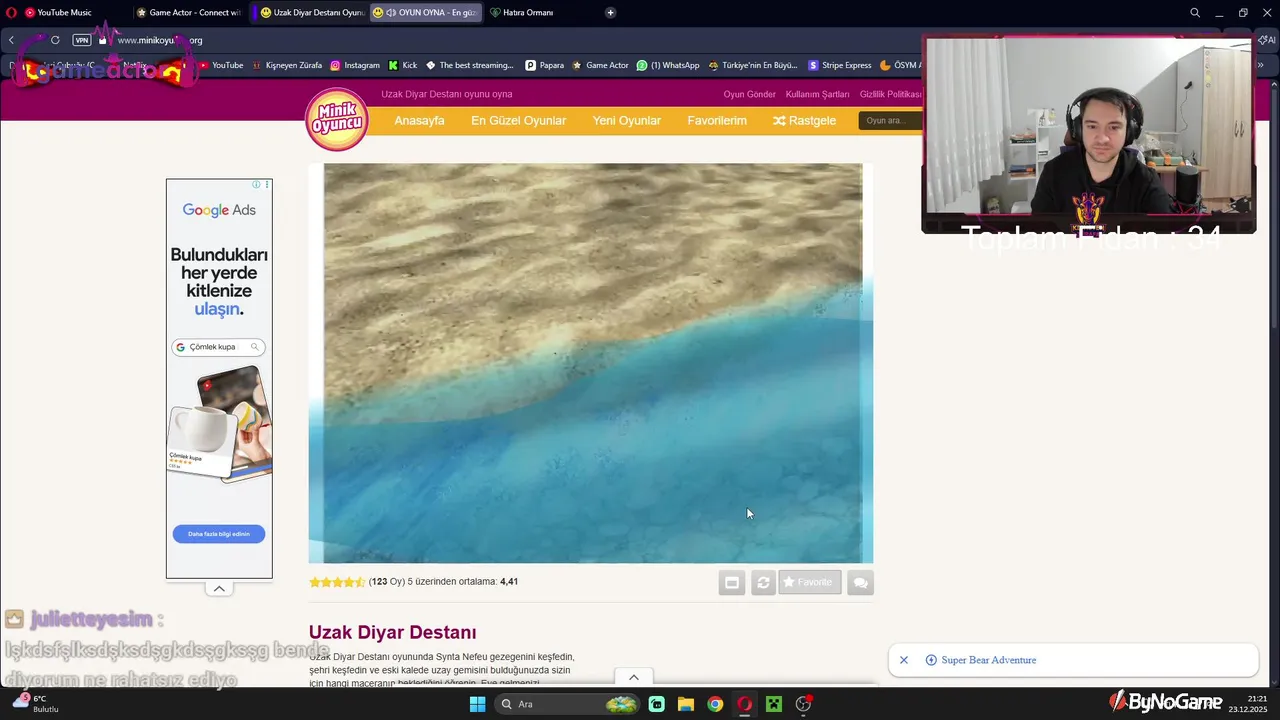
Task: Go back with the browser back arrow
Action: click(12, 40)
